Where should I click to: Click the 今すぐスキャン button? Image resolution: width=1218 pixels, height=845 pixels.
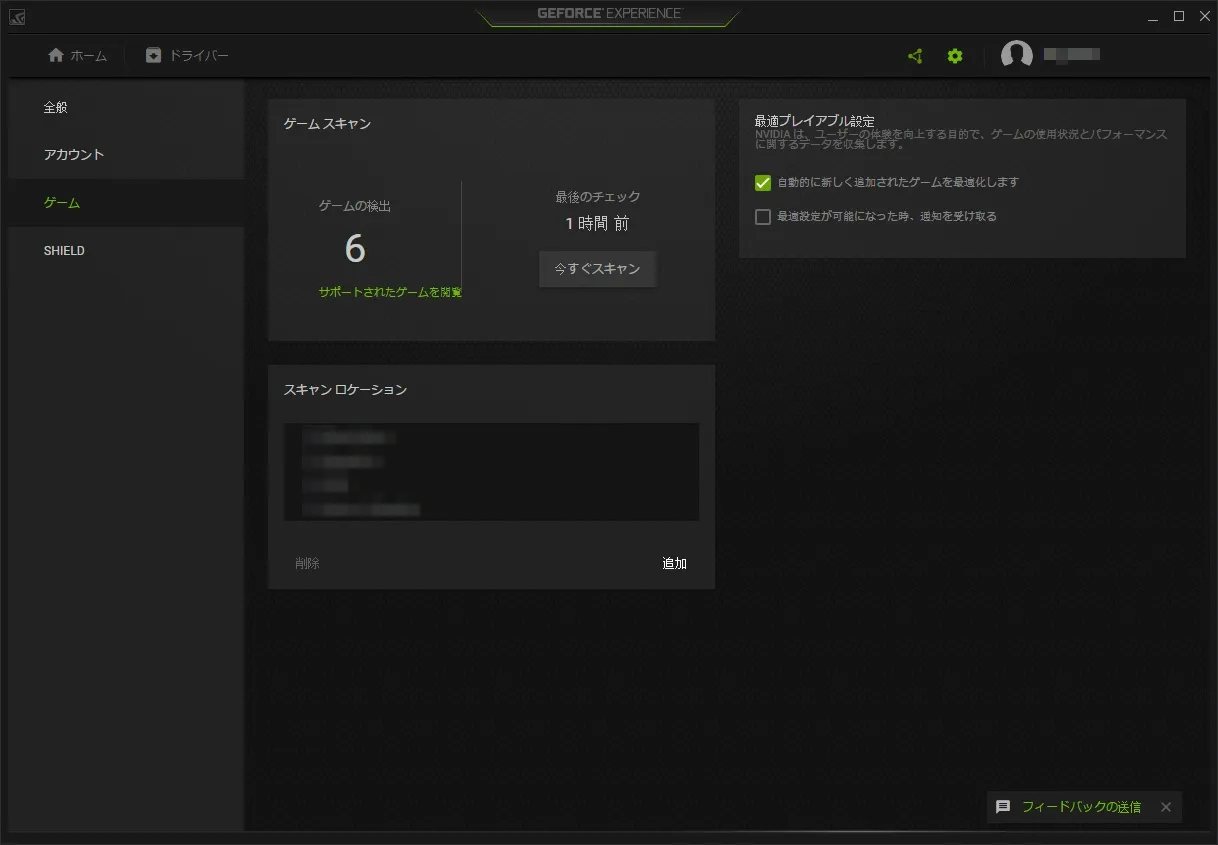tap(597, 269)
